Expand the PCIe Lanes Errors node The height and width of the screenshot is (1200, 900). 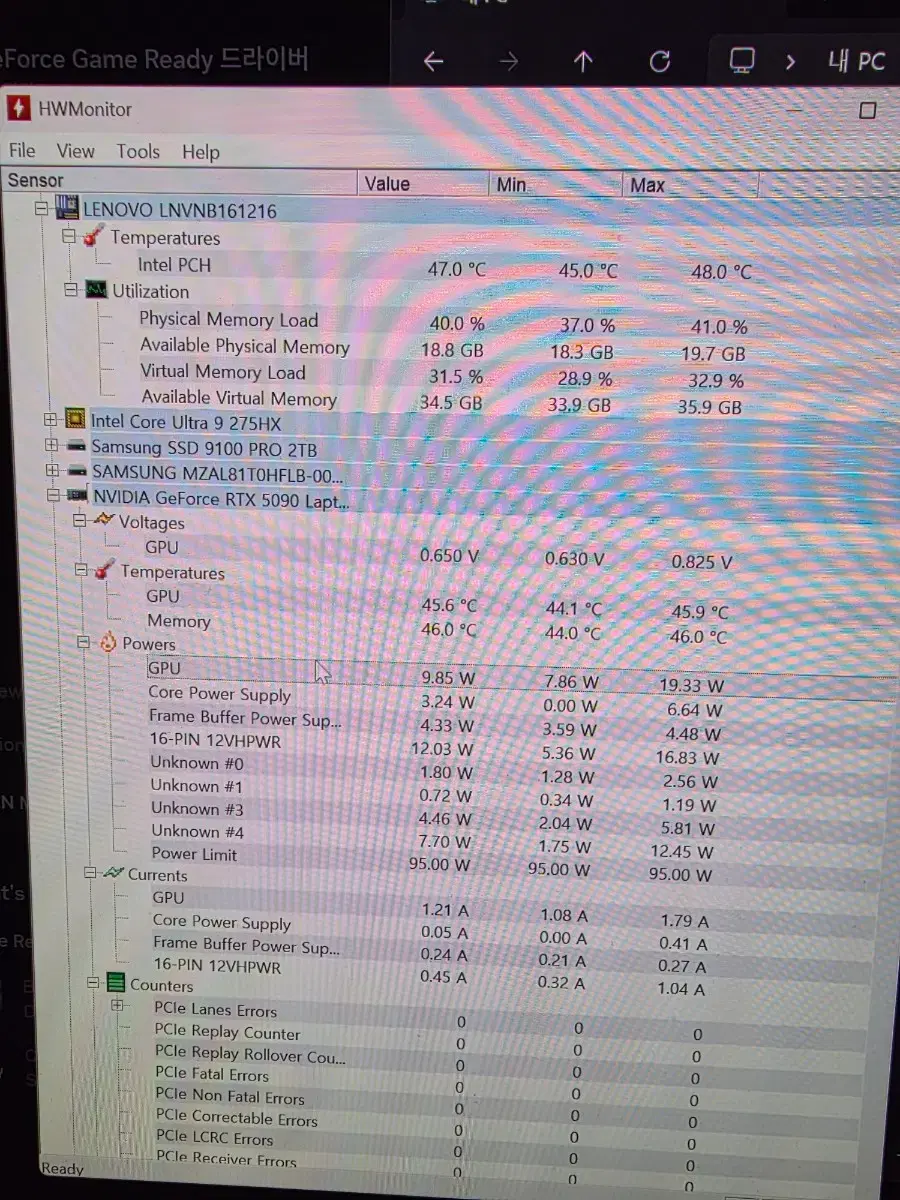pyautogui.click(x=117, y=1007)
